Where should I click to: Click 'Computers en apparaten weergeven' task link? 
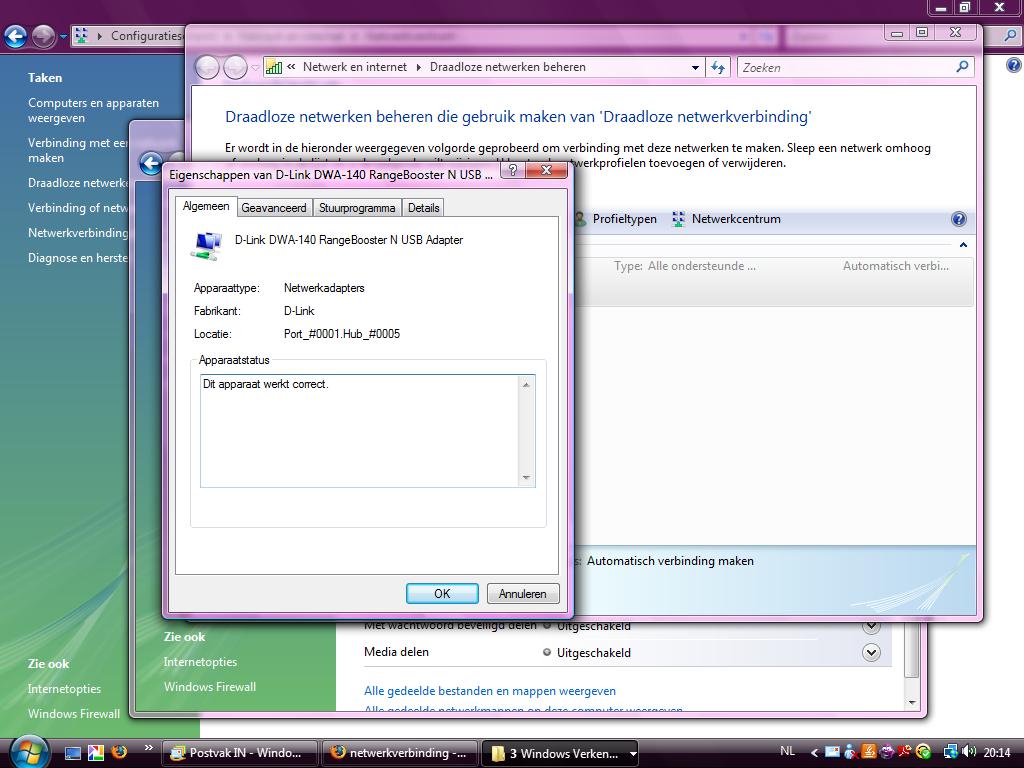(x=93, y=110)
